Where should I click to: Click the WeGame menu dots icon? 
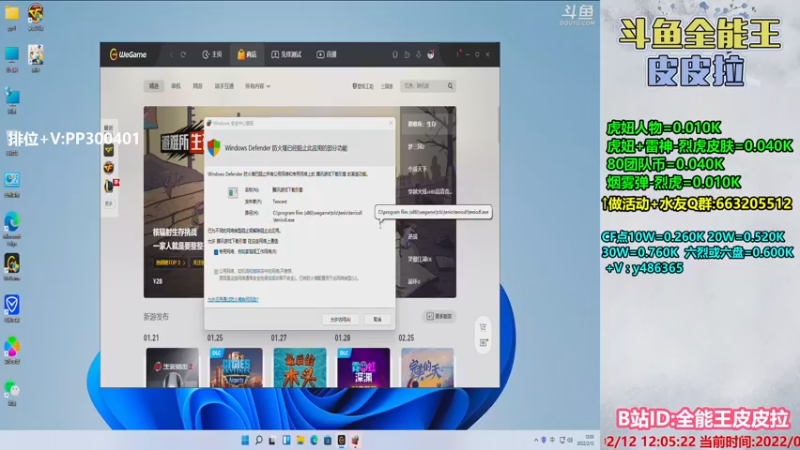click(x=458, y=54)
